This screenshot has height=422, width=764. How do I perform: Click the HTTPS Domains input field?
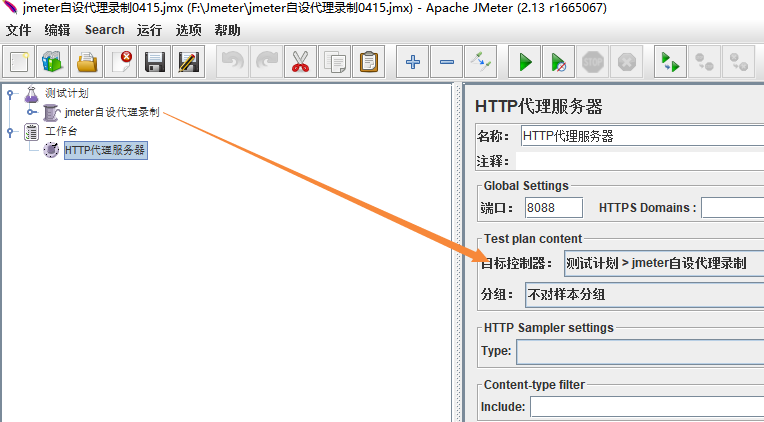733,208
